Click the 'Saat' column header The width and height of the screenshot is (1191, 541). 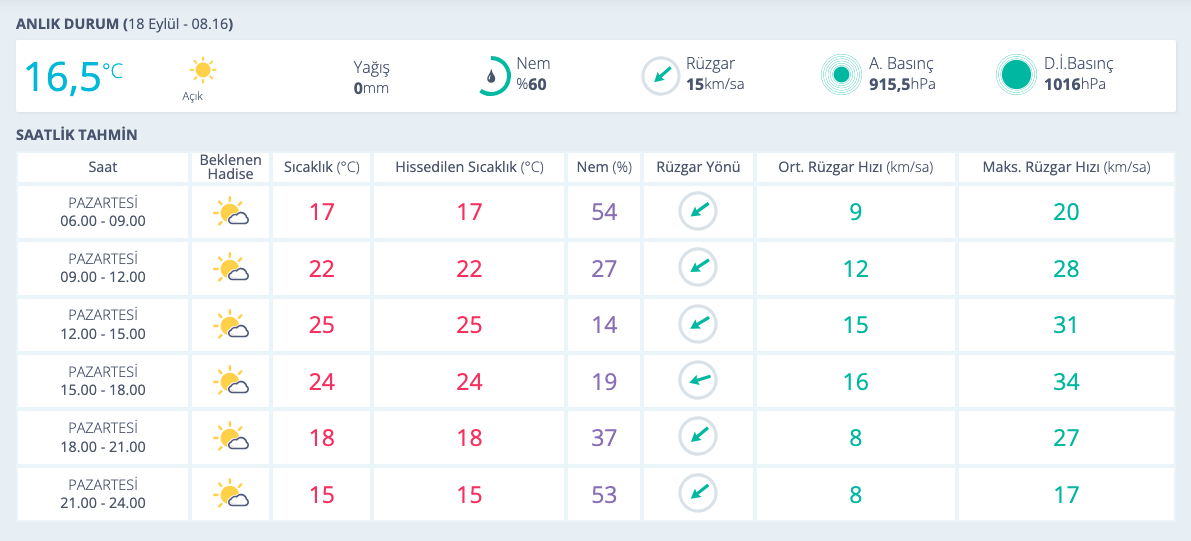pyautogui.click(x=102, y=167)
